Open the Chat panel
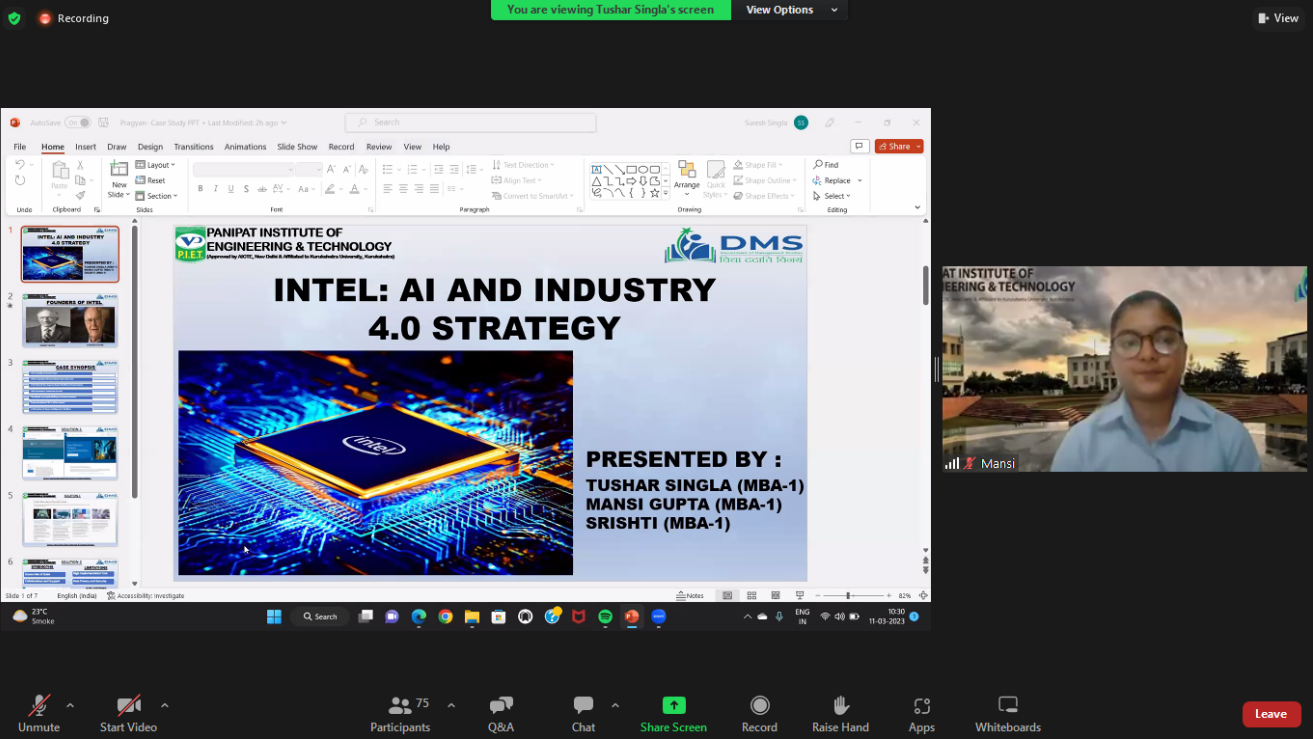 tap(583, 713)
